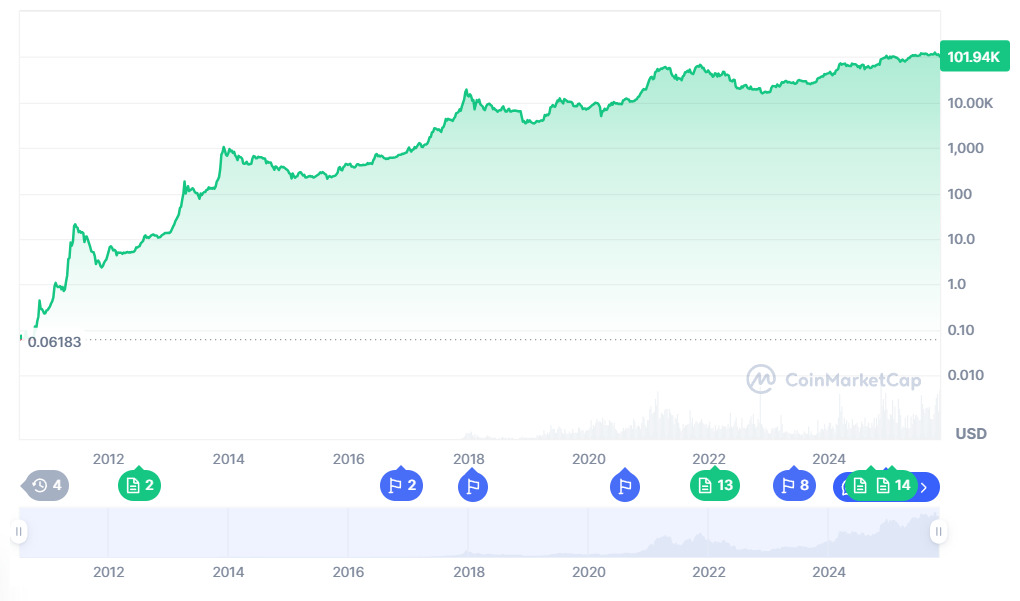
Task: Expand next events with the right chevron arrow
Action: [925, 487]
